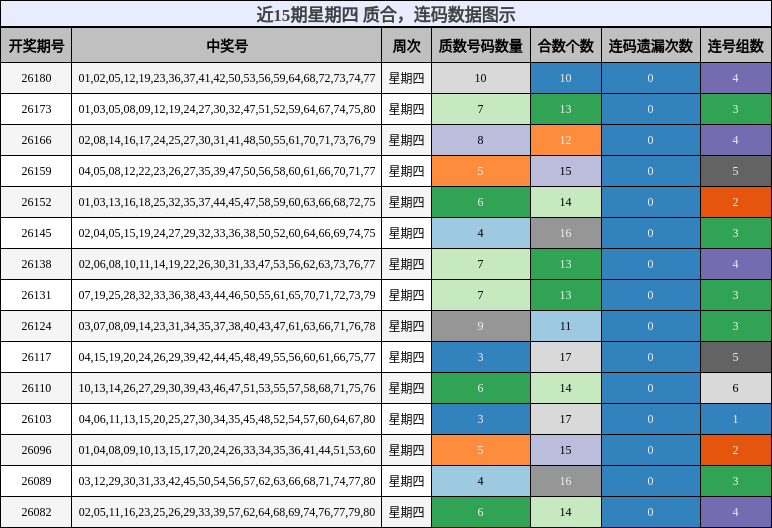The width and height of the screenshot is (772, 528).
Task: Click winning numbers of row 26138
Action: 226,264
